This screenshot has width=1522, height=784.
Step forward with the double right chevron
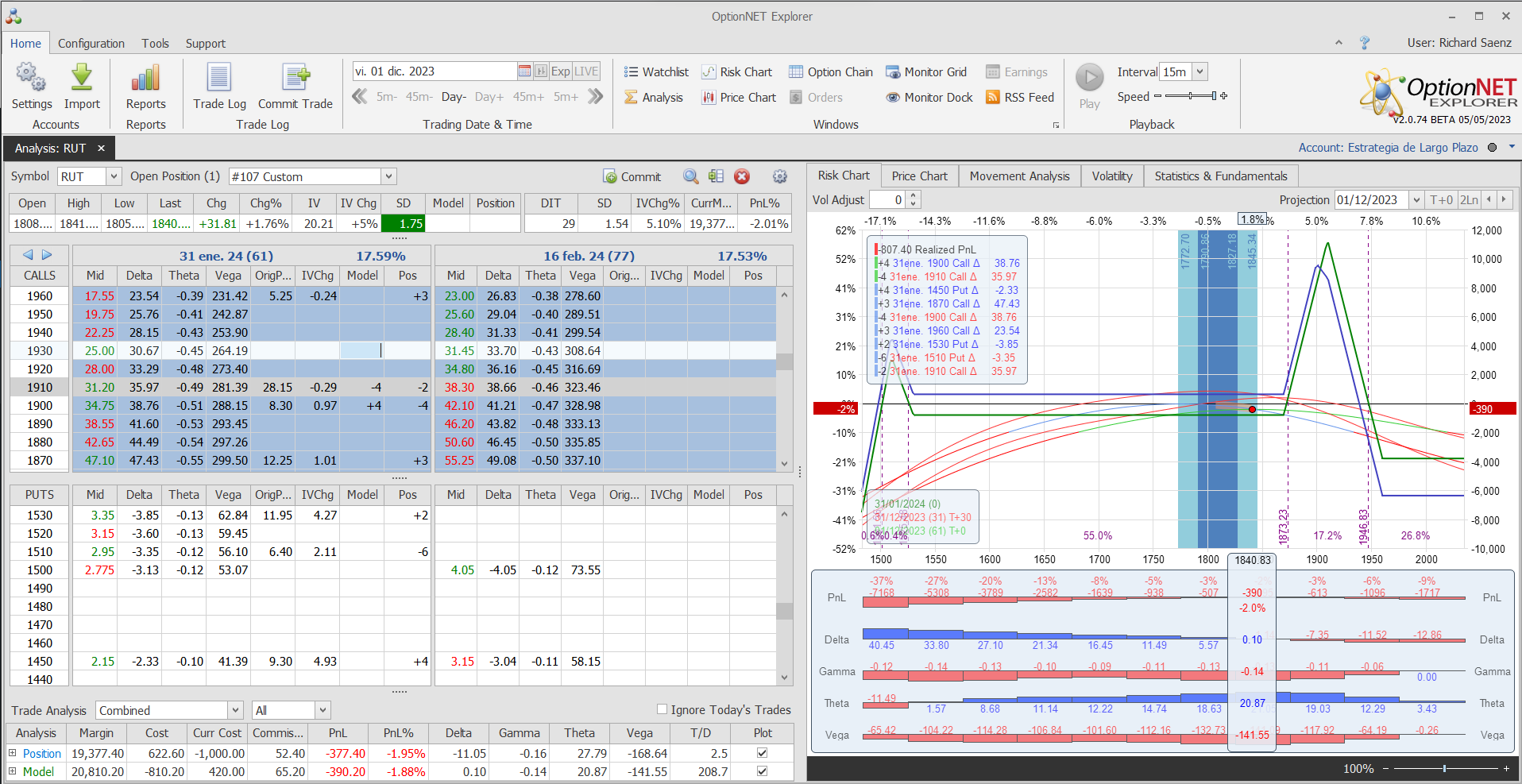596,97
